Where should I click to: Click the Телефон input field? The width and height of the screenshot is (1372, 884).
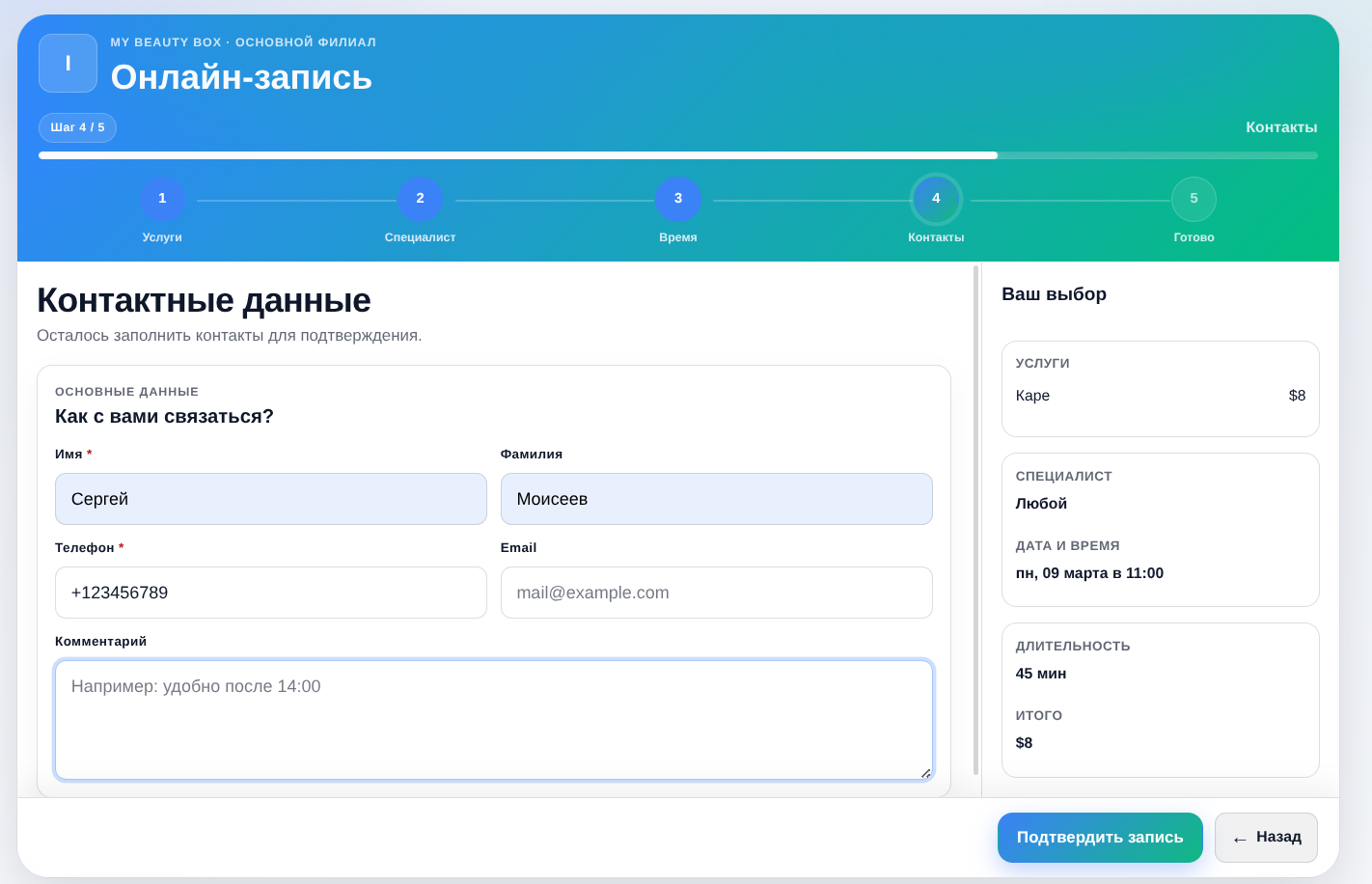pyautogui.click(x=270, y=593)
